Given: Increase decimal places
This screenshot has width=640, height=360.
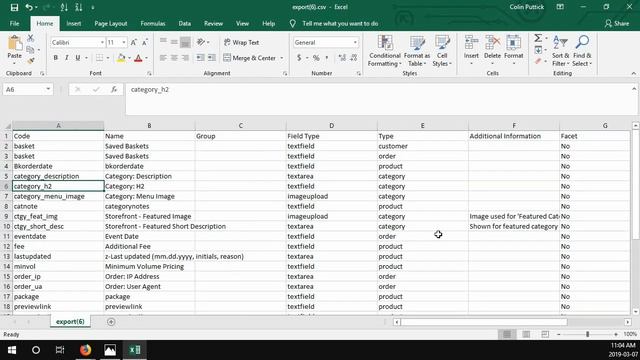Looking at the screenshot, I should 342,58.
